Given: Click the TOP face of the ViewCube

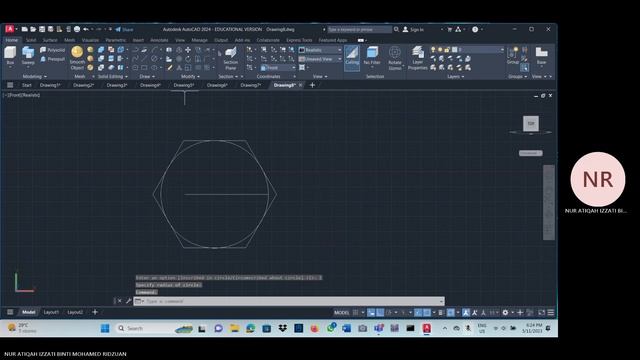Looking at the screenshot, I should pos(531,123).
